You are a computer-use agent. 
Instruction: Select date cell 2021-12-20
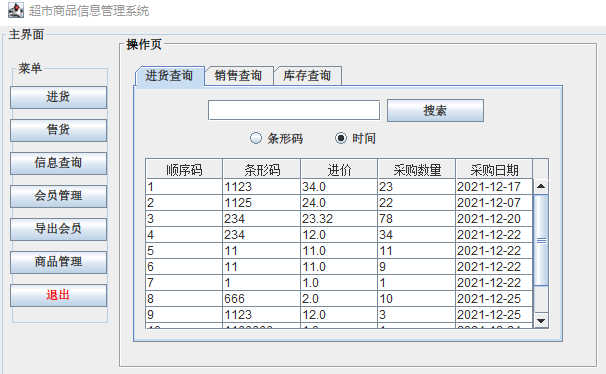pyautogui.click(x=494, y=219)
